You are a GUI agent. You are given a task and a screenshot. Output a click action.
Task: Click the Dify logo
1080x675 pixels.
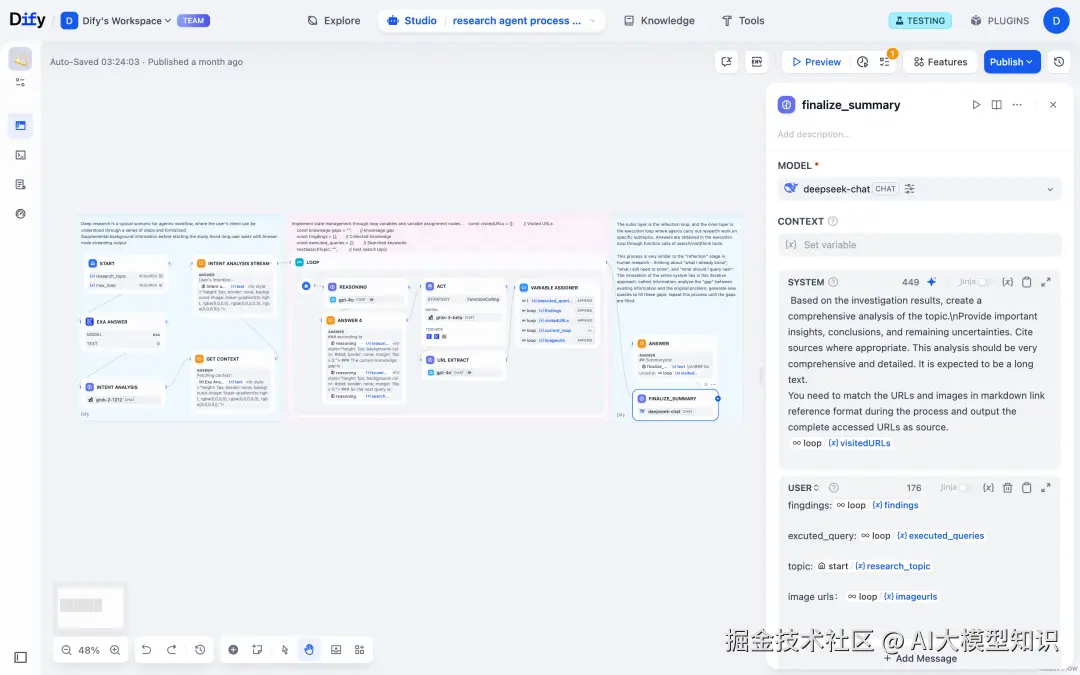[28, 20]
